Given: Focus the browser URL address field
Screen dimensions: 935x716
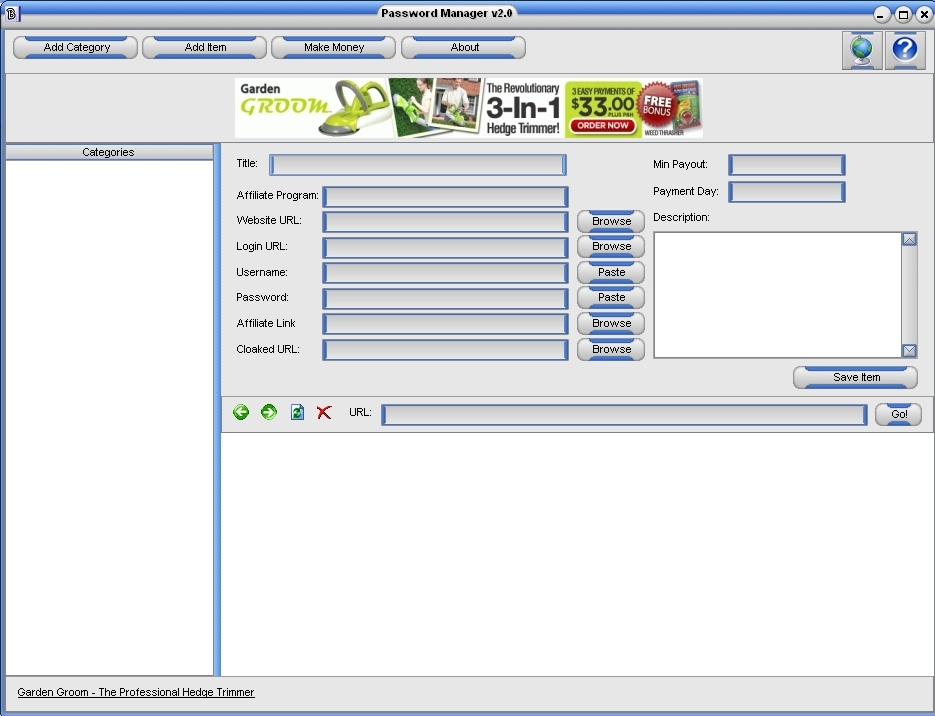Looking at the screenshot, I should tap(624, 415).
